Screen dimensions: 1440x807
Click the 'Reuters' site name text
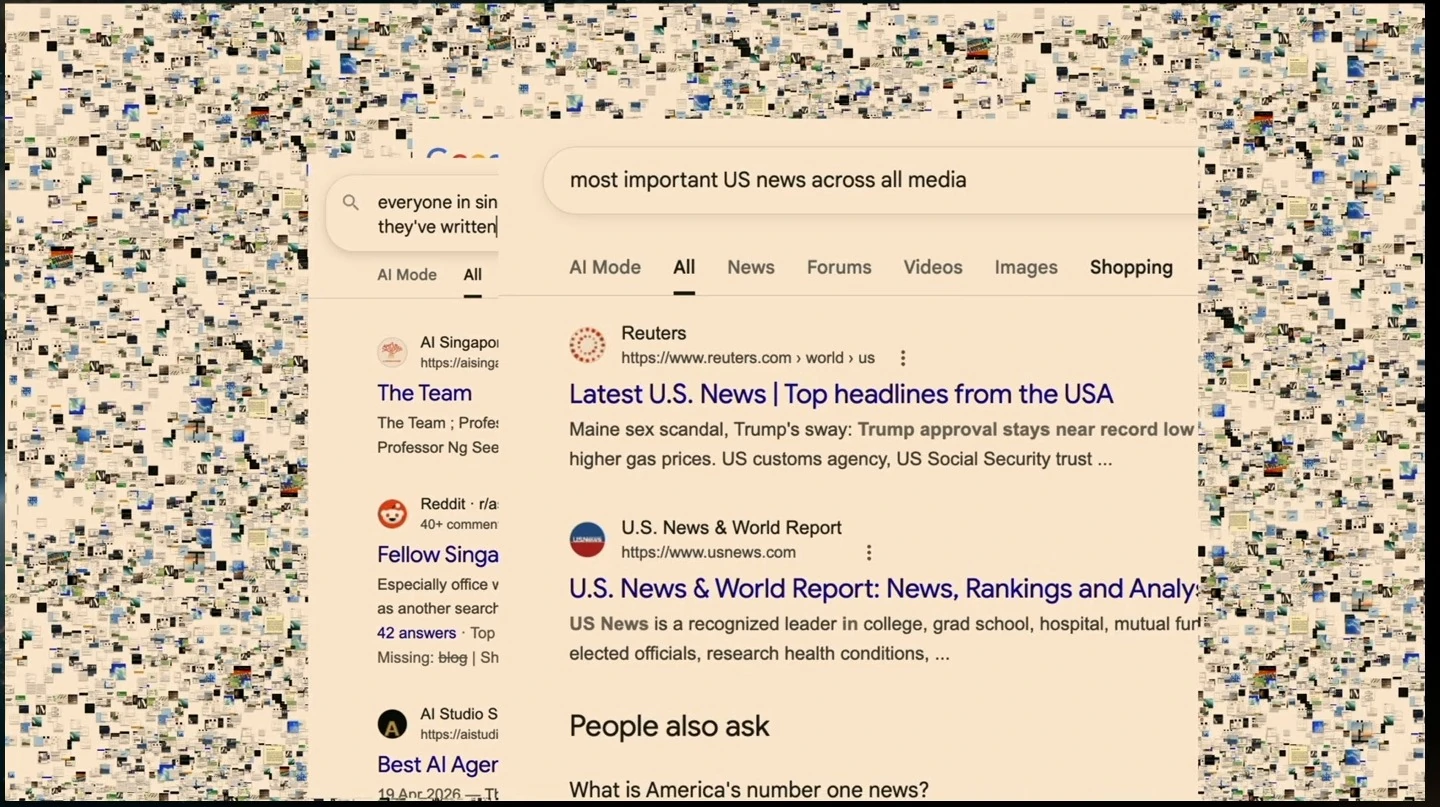(654, 333)
